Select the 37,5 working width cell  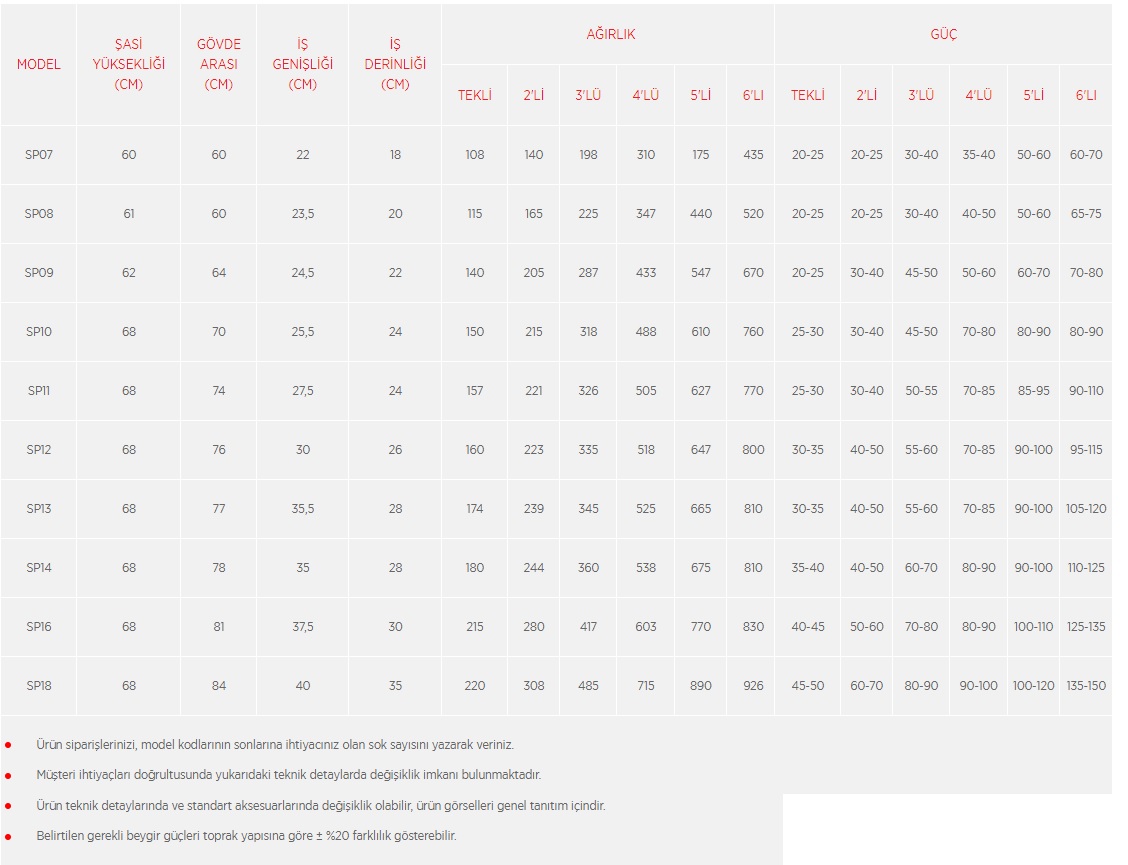303,627
